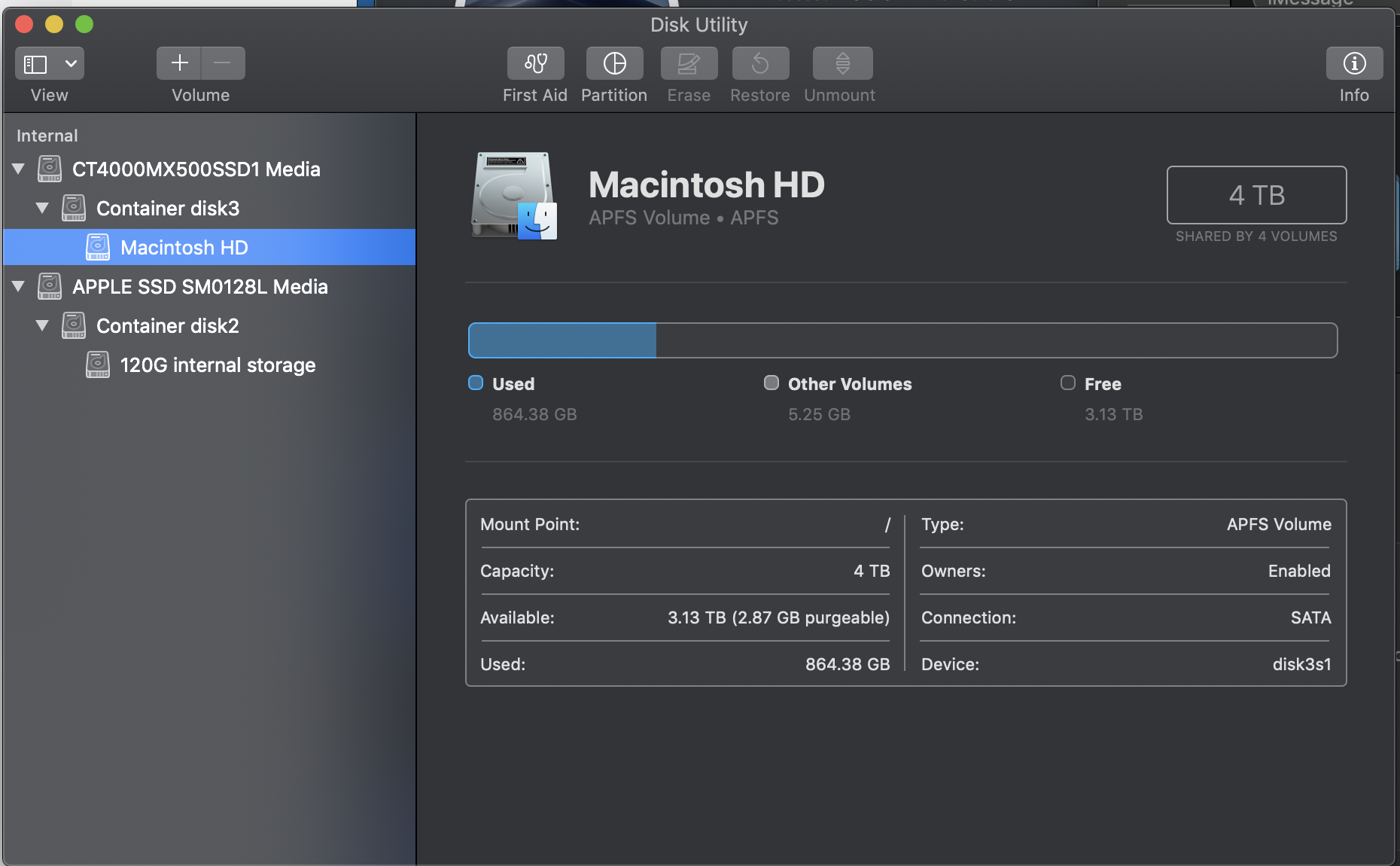The image size is (1400, 866).
Task: Add a volume with the plus button
Action: pyautogui.click(x=178, y=63)
